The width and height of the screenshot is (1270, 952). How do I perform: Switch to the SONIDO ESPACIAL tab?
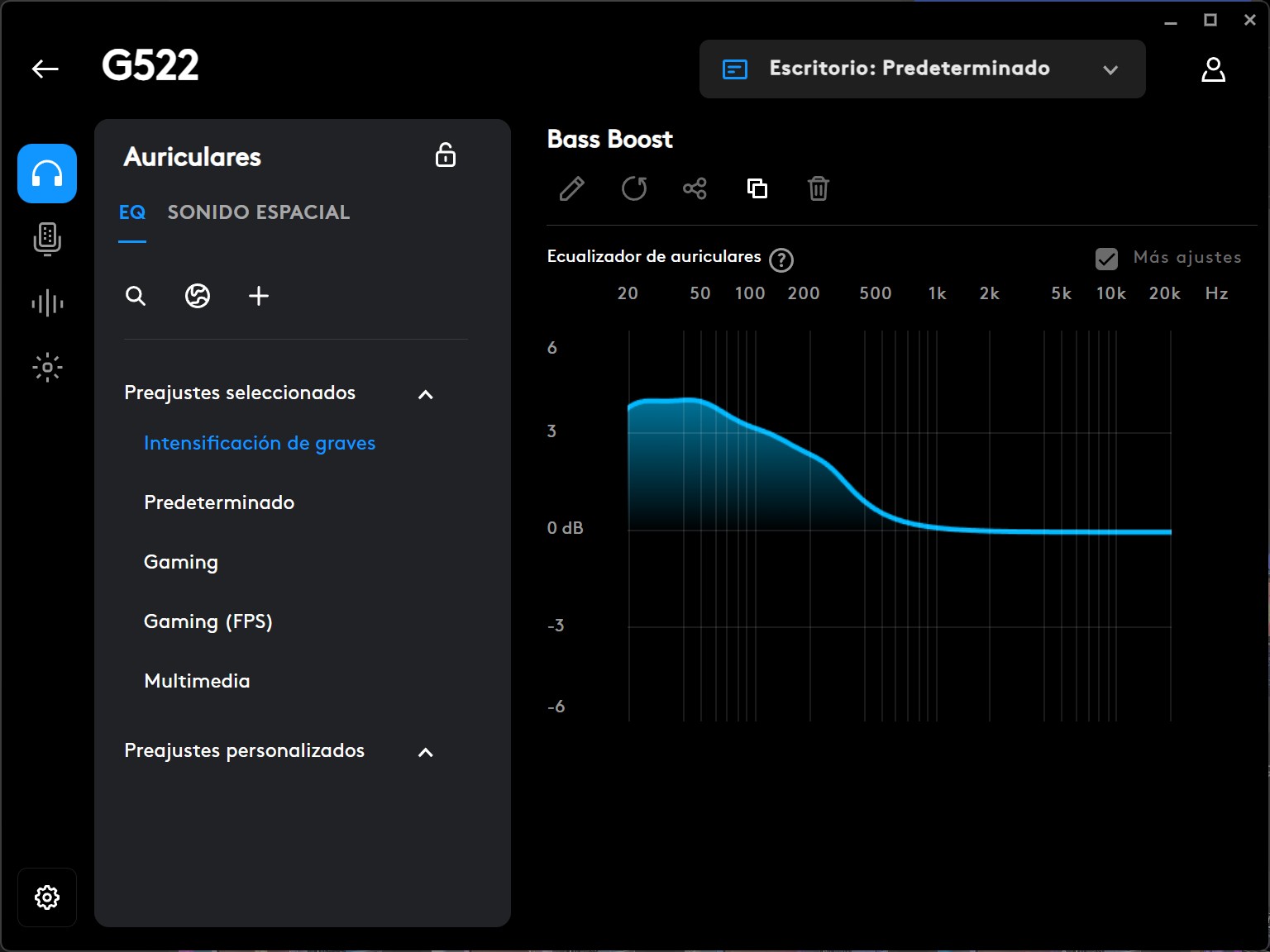pyautogui.click(x=259, y=212)
